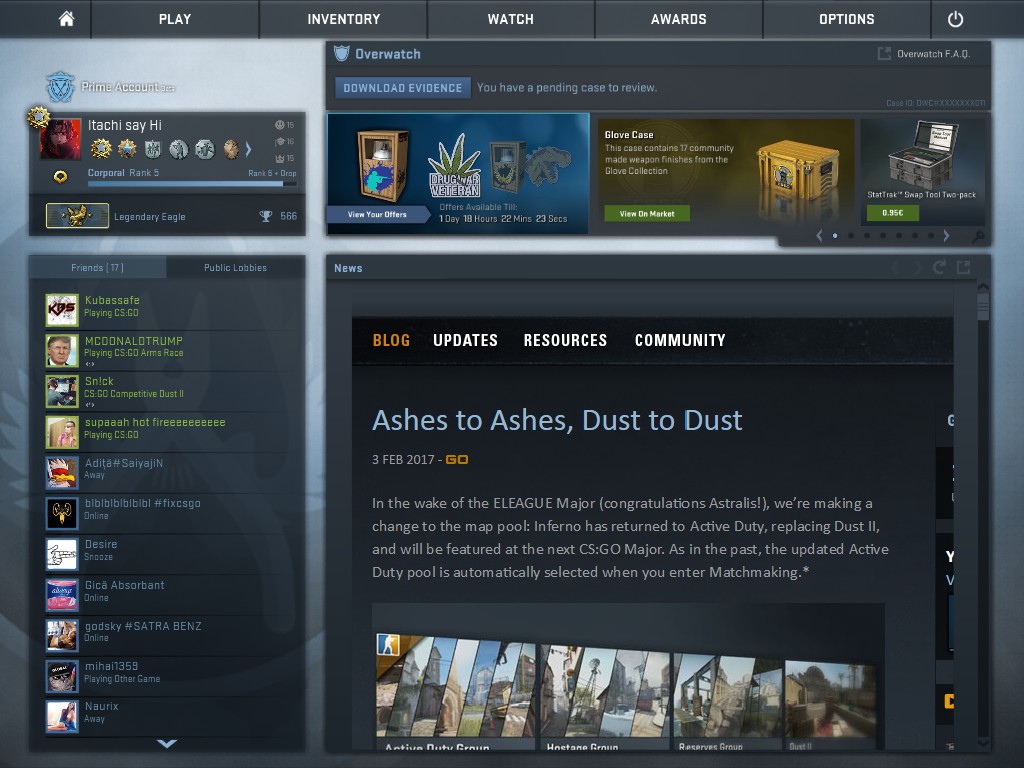
Task: Select the second store carousel dot
Action: point(851,236)
